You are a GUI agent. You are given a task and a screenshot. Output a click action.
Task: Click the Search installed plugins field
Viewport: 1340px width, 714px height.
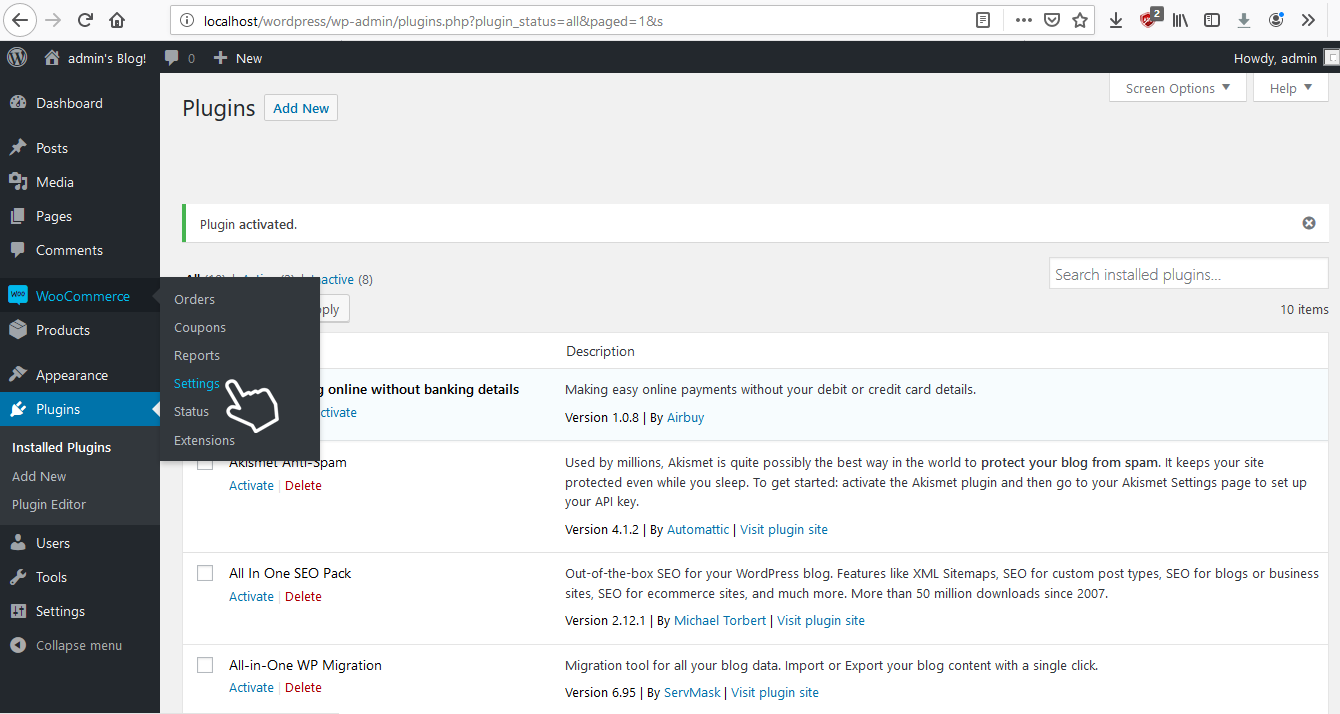tap(1188, 274)
